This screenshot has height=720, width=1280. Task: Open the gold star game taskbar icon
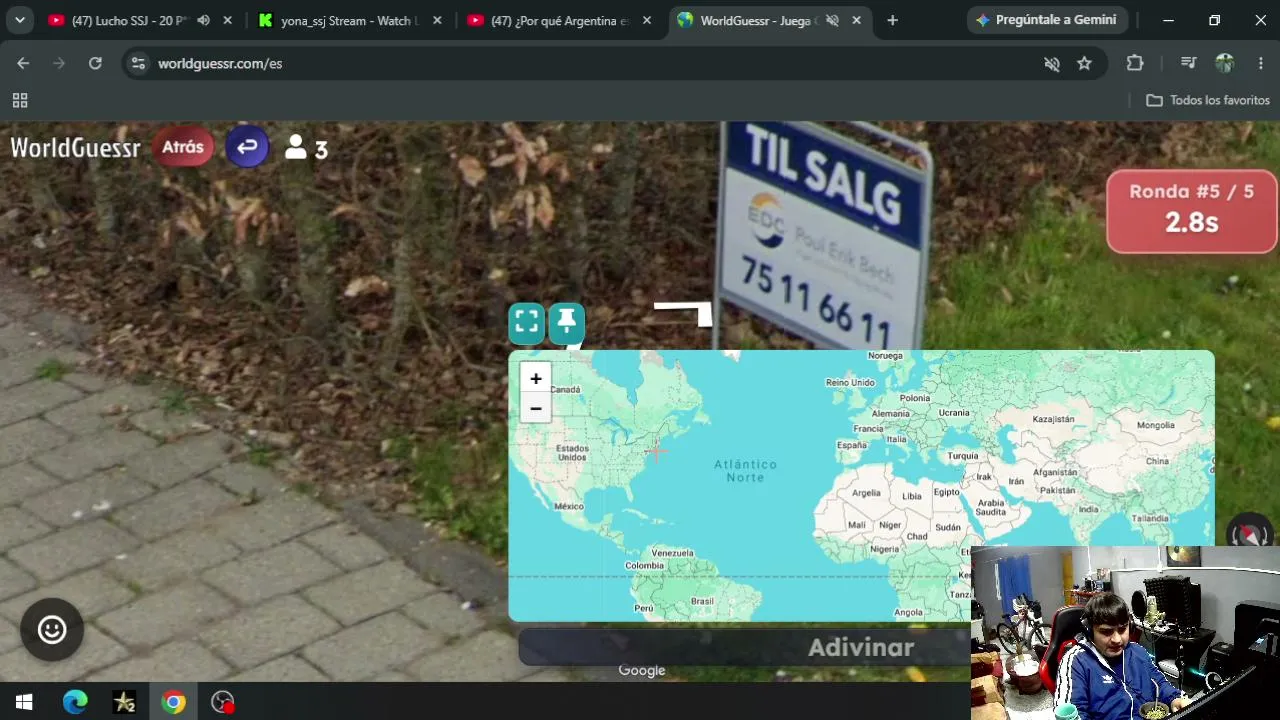tap(124, 702)
